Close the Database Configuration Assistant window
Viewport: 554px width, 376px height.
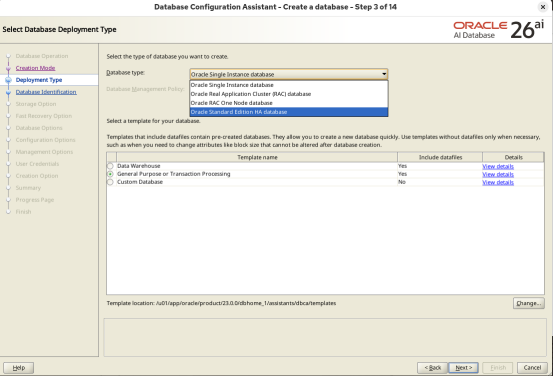[x=543, y=7]
